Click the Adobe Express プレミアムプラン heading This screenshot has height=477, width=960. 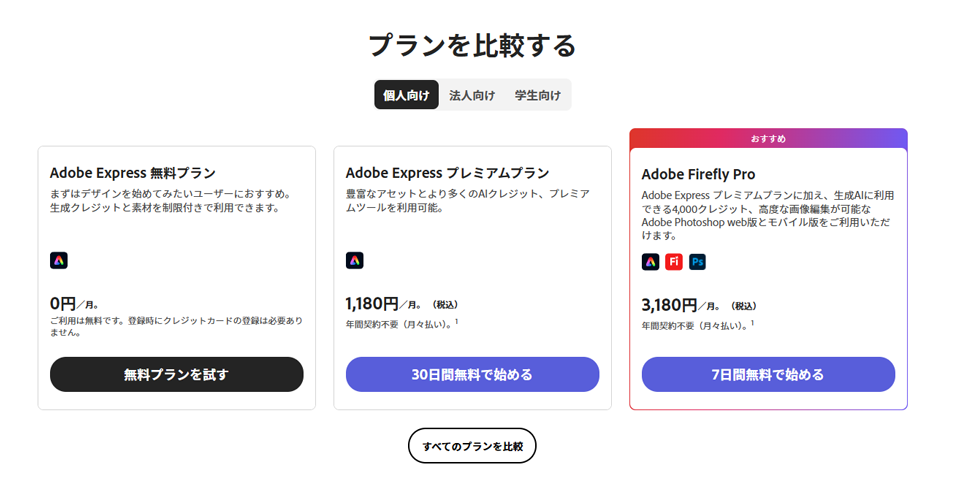click(x=447, y=173)
